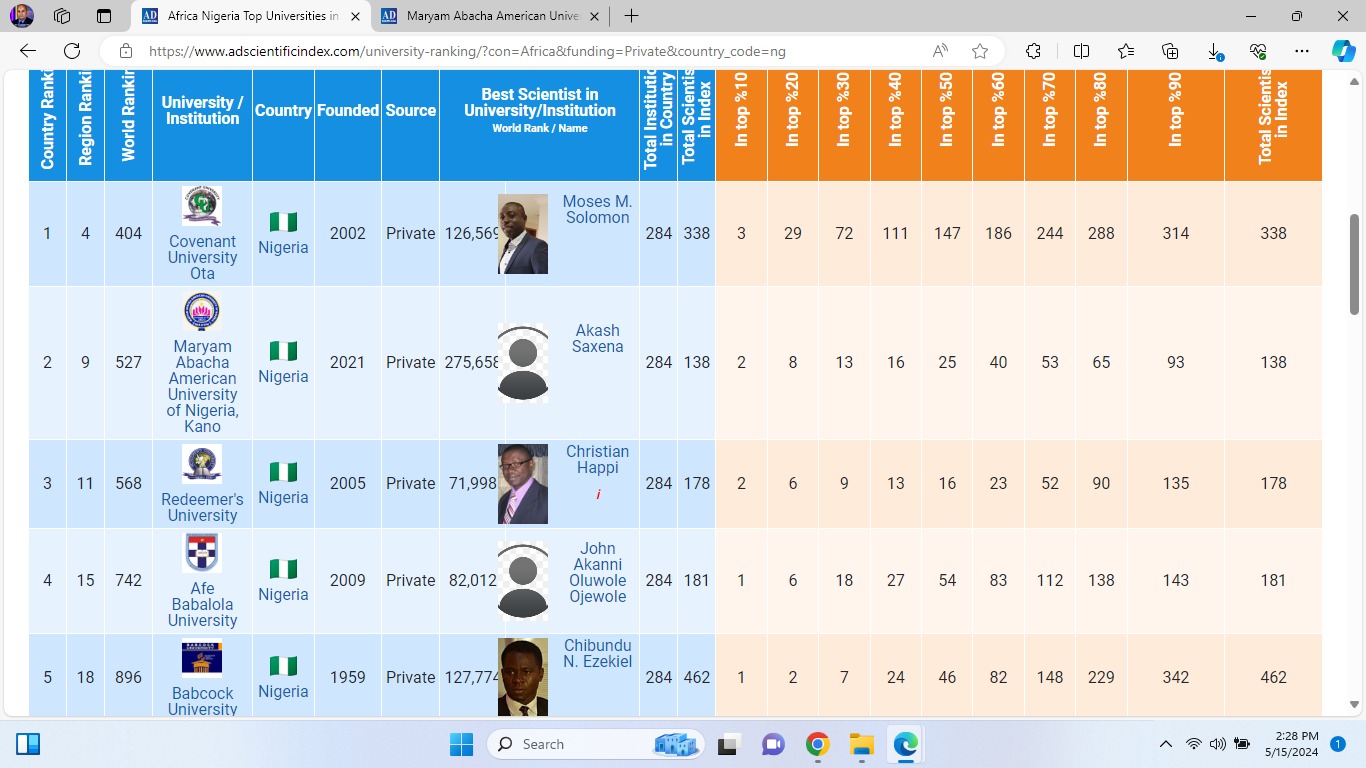This screenshot has width=1366, height=768.
Task: Open Edge settings and more menu
Action: point(1301,51)
